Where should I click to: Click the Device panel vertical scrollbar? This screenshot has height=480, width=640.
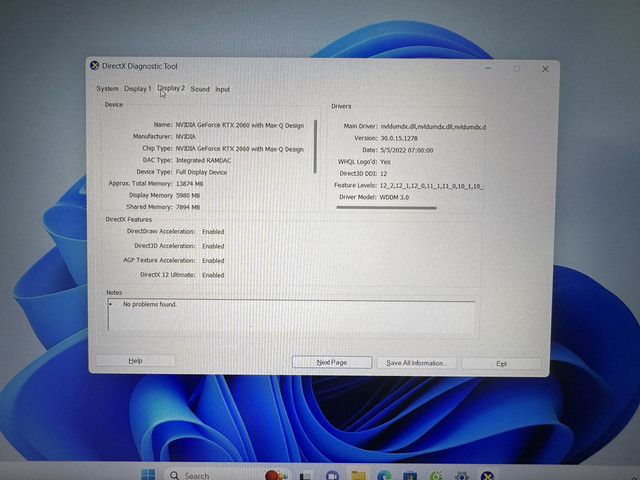315,147
